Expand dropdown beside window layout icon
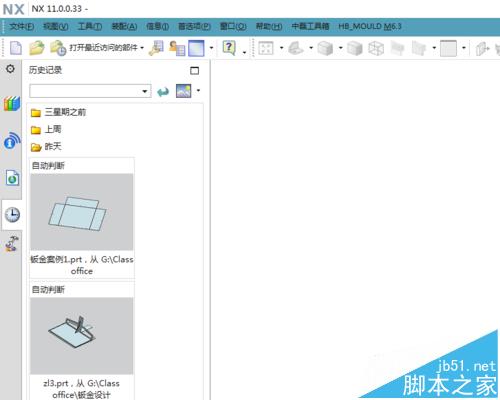This screenshot has height=400, width=500. coord(211,48)
